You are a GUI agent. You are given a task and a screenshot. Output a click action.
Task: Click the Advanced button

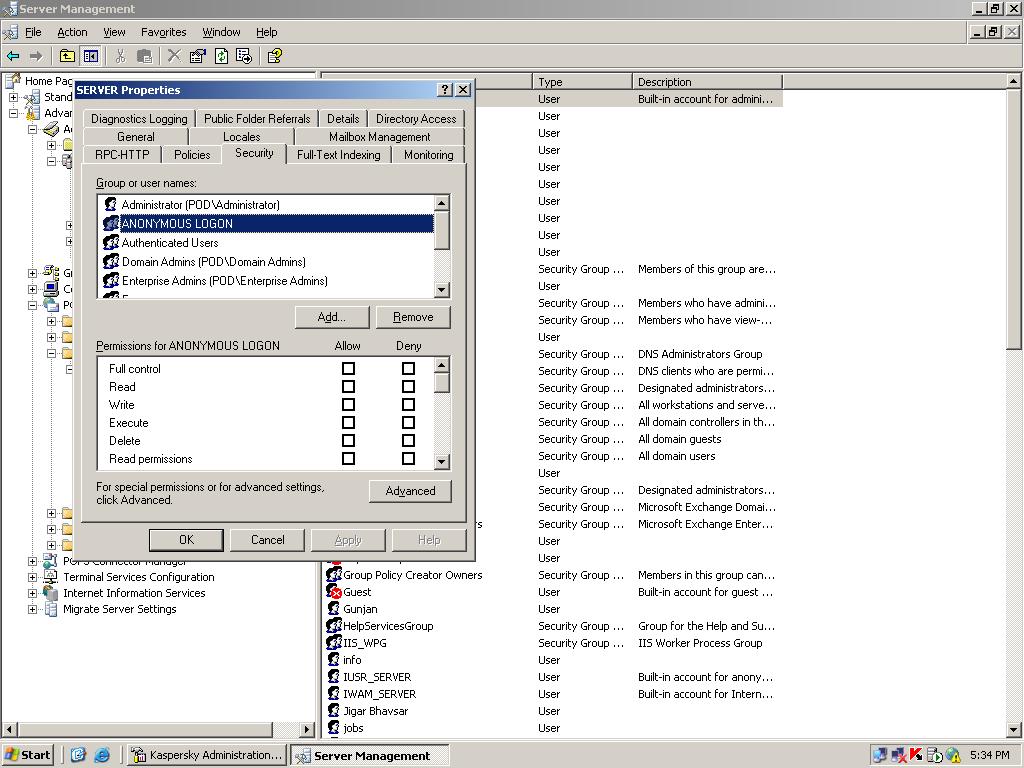pos(410,491)
